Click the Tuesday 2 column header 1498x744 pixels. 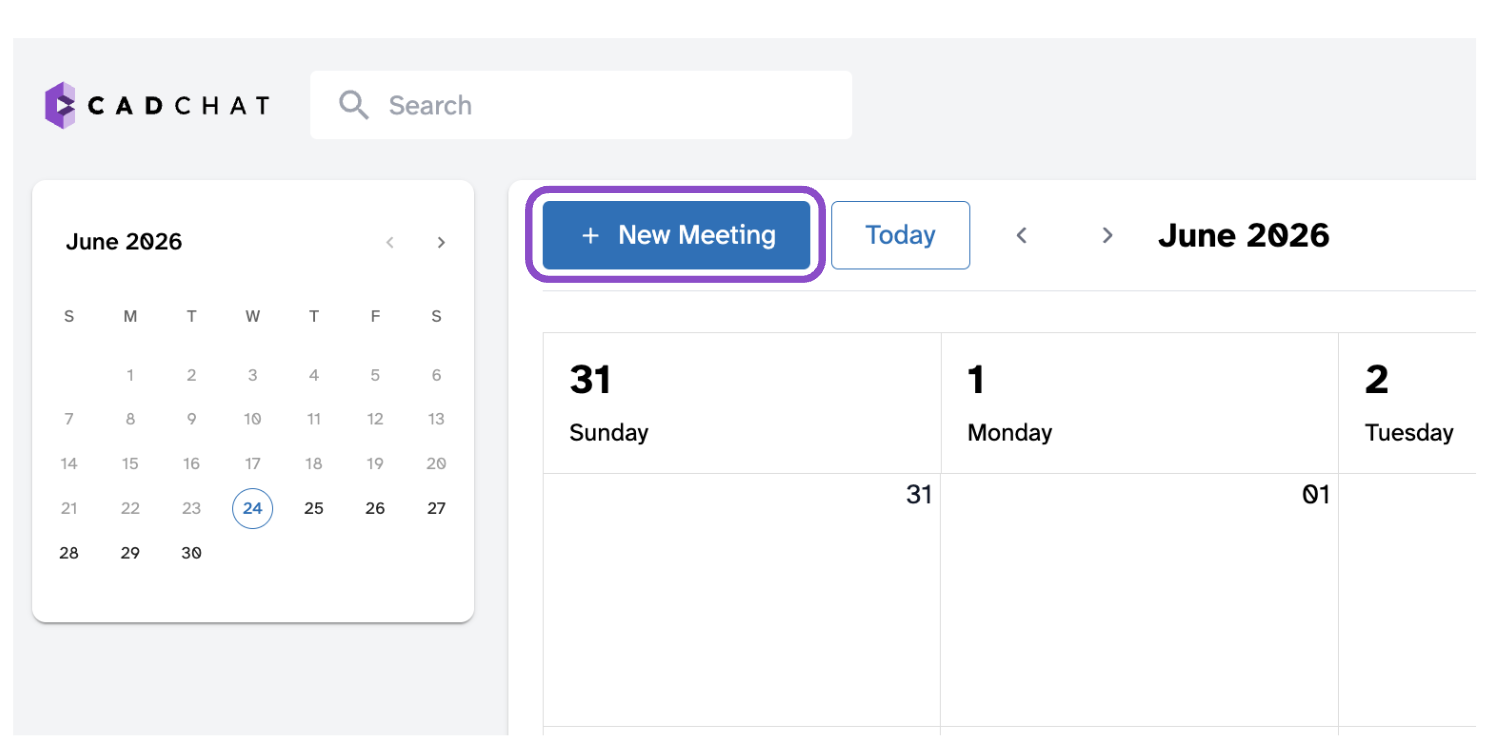(x=1407, y=403)
